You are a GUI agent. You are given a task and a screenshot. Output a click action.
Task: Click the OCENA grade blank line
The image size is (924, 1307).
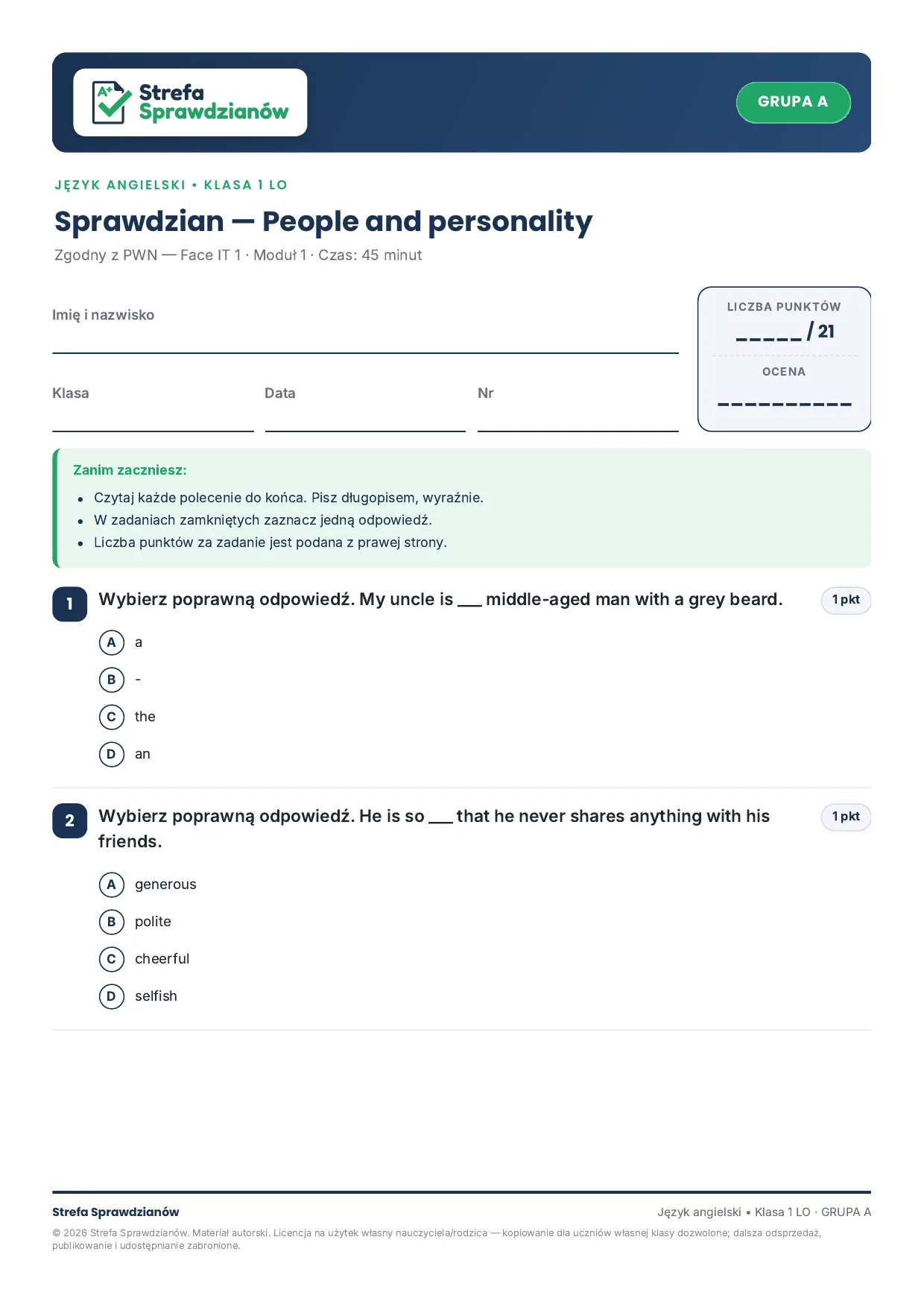click(x=785, y=405)
